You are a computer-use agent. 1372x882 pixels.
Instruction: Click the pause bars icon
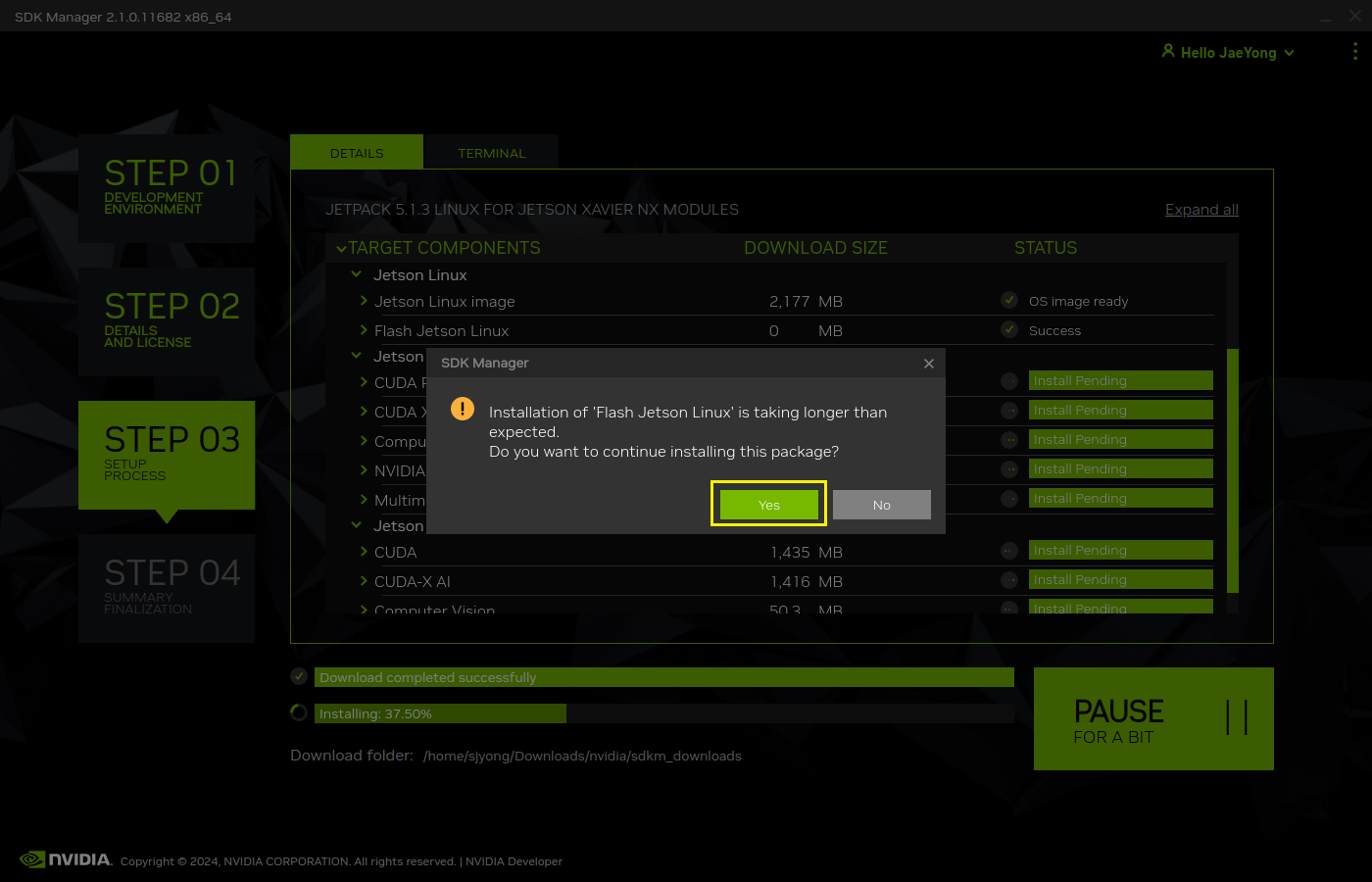click(1237, 717)
